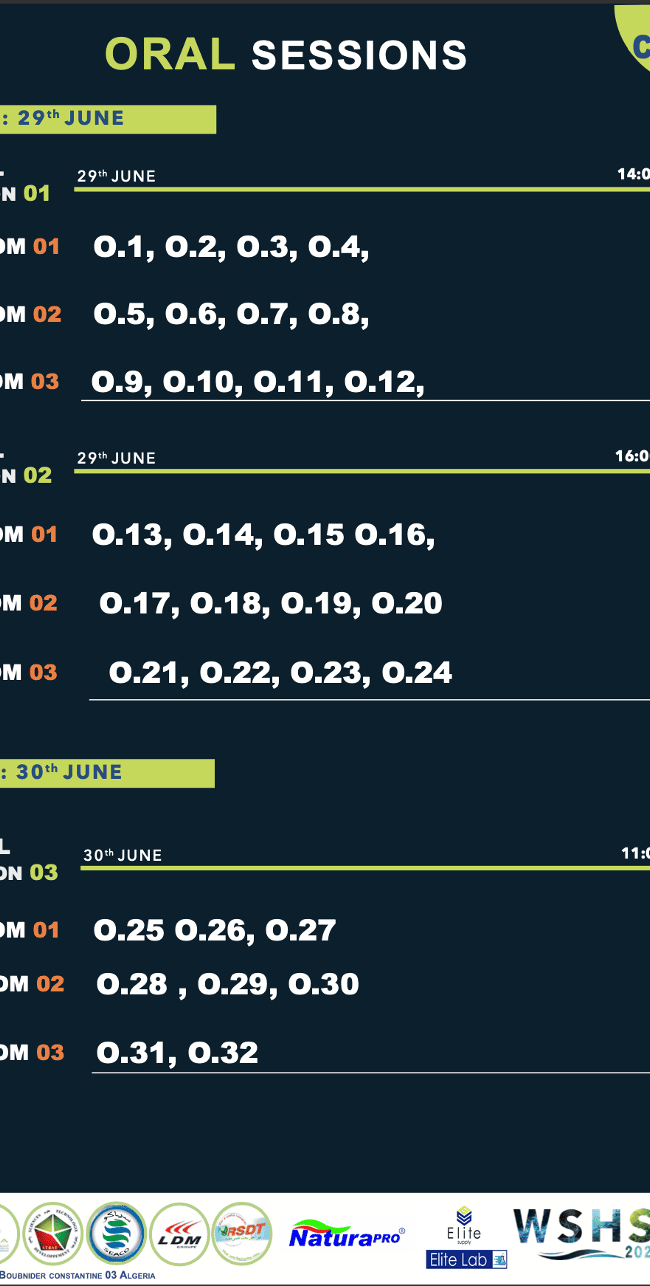Click the red star emblem logo
Screen dimensions: 650x1286
pyautogui.click(x=53, y=1235)
